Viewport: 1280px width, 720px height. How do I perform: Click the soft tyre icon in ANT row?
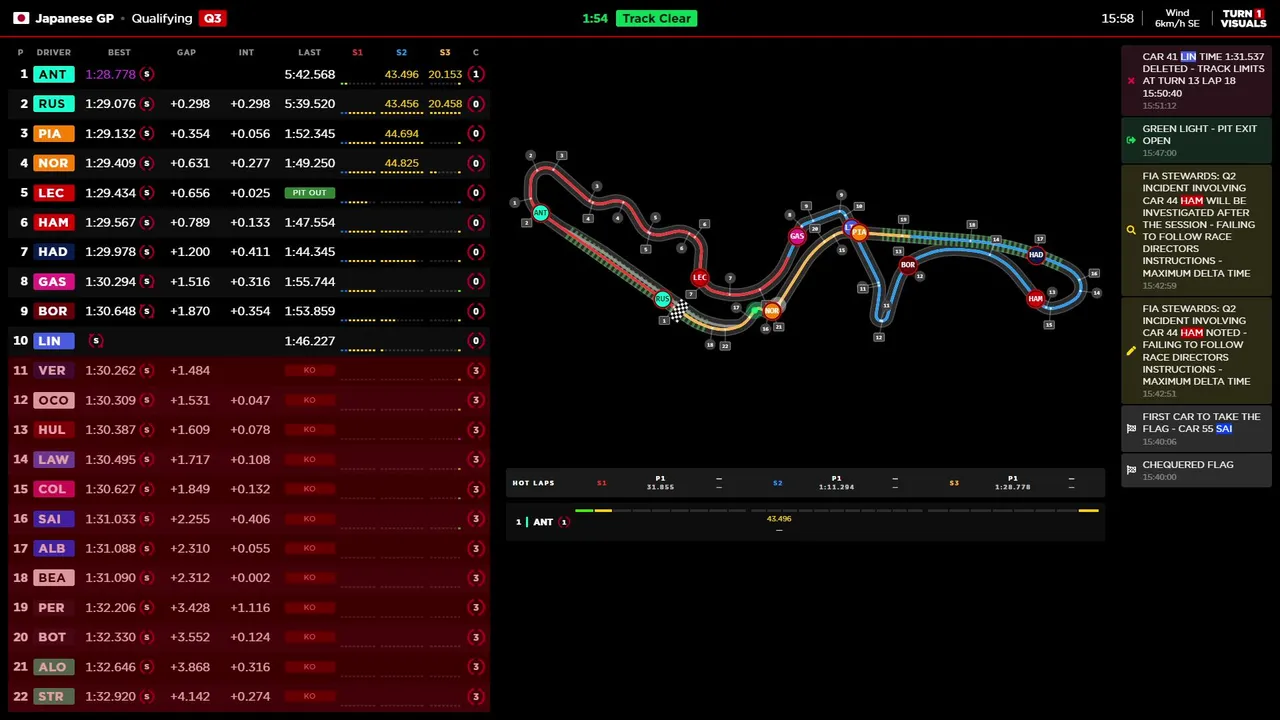(x=147, y=74)
